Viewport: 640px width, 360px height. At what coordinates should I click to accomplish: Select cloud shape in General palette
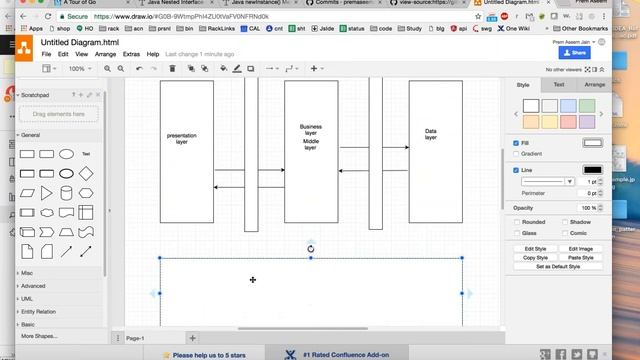click(x=47, y=213)
